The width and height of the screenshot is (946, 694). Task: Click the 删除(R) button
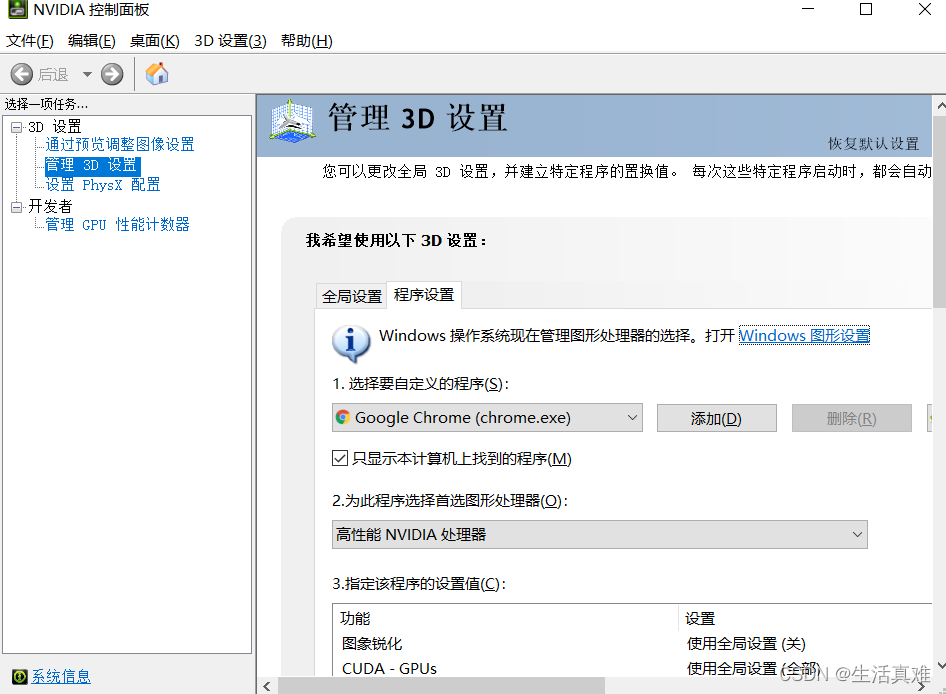(851, 418)
